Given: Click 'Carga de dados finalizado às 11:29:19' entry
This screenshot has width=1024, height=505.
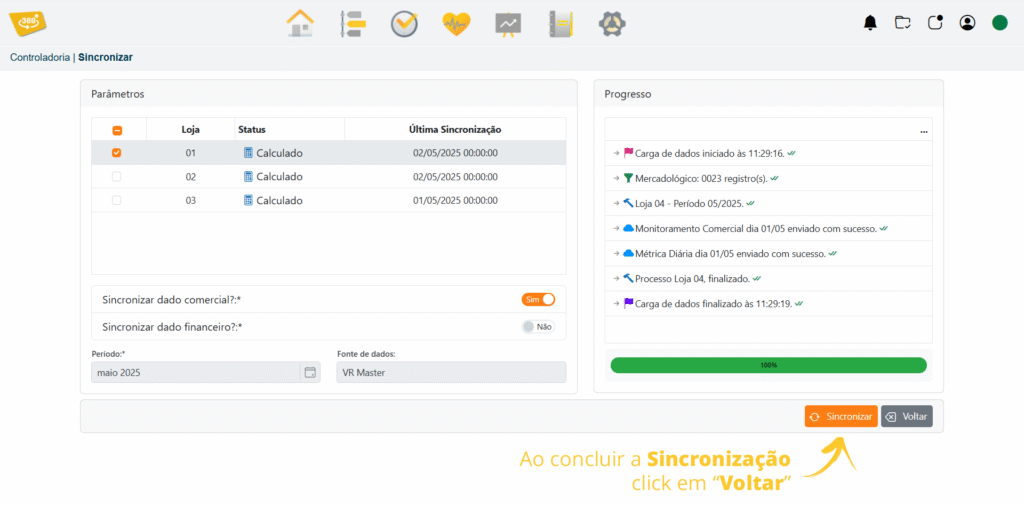Looking at the screenshot, I should coord(769,303).
